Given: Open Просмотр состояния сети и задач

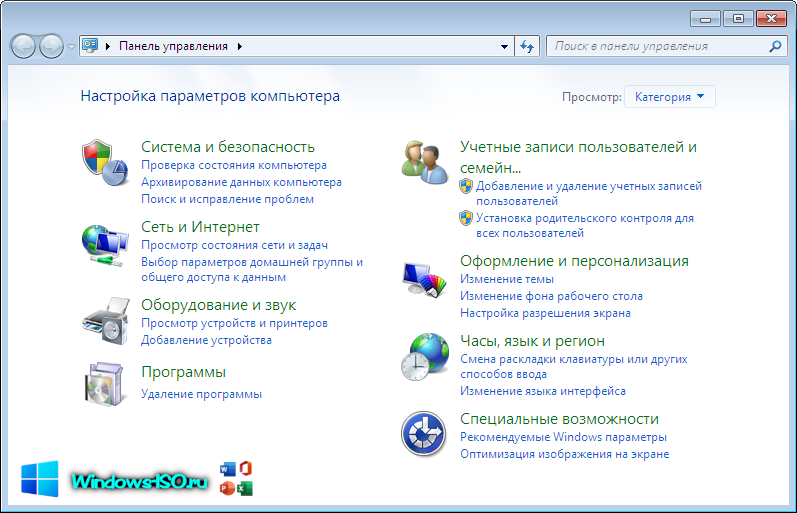Looking at the screenshot, I should click(234, 245).
